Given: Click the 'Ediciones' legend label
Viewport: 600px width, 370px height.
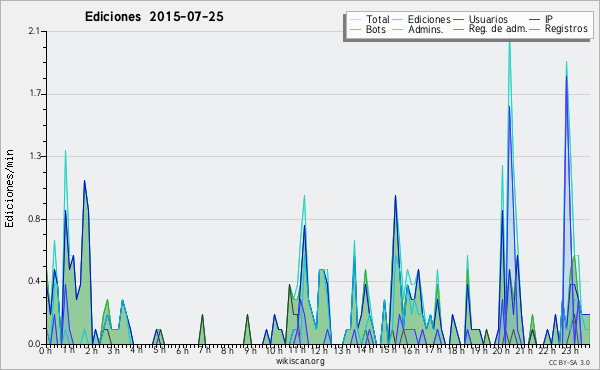Looking at the screenshot, I should coord(429,19).
